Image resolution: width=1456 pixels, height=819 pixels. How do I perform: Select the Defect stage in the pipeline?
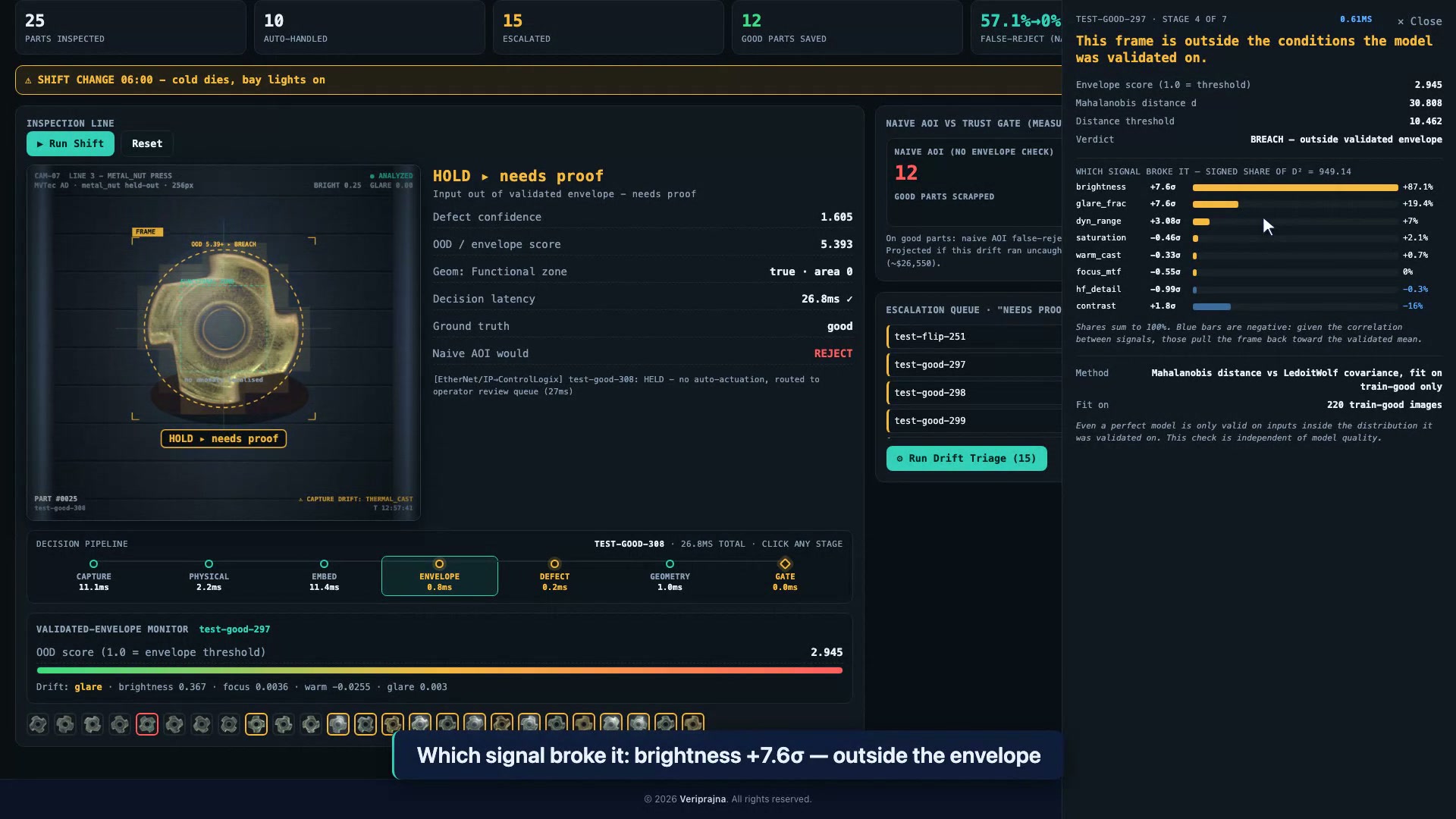[x=554, y=576]
